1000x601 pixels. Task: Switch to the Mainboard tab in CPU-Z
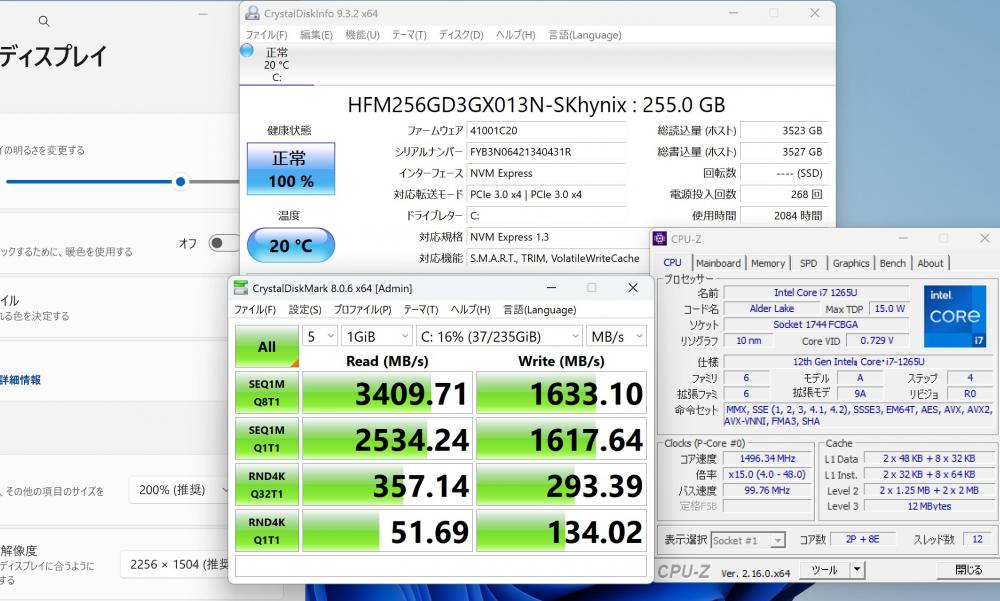point(718,263)
